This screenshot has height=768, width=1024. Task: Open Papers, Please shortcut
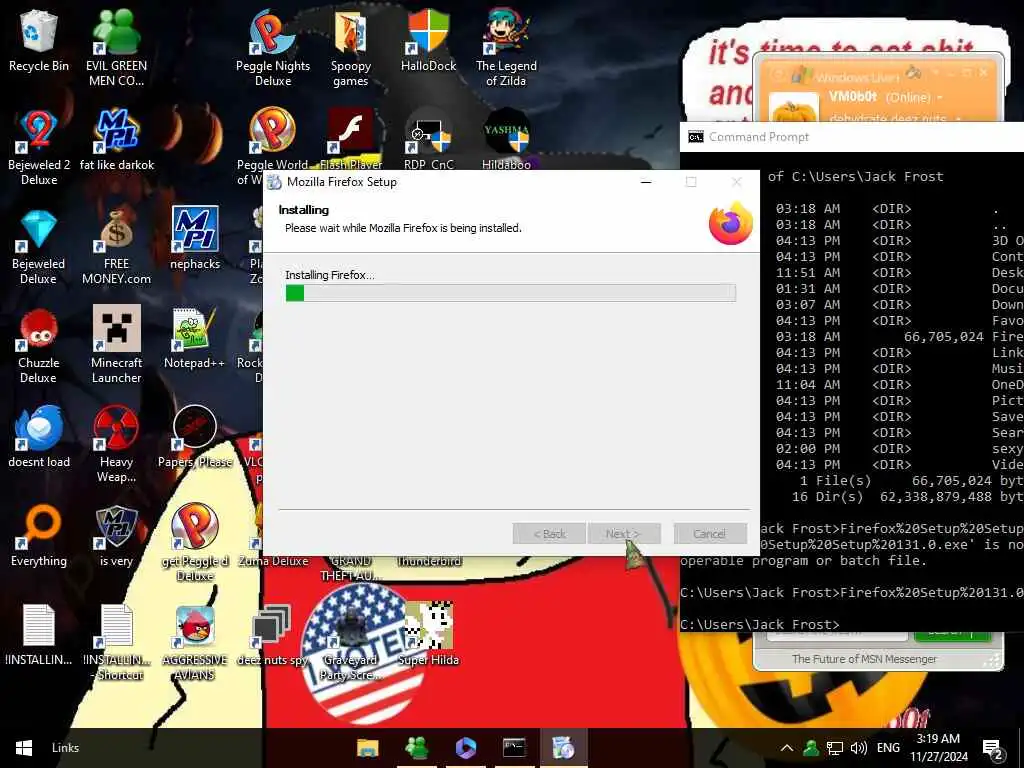(x=195, y=436)
